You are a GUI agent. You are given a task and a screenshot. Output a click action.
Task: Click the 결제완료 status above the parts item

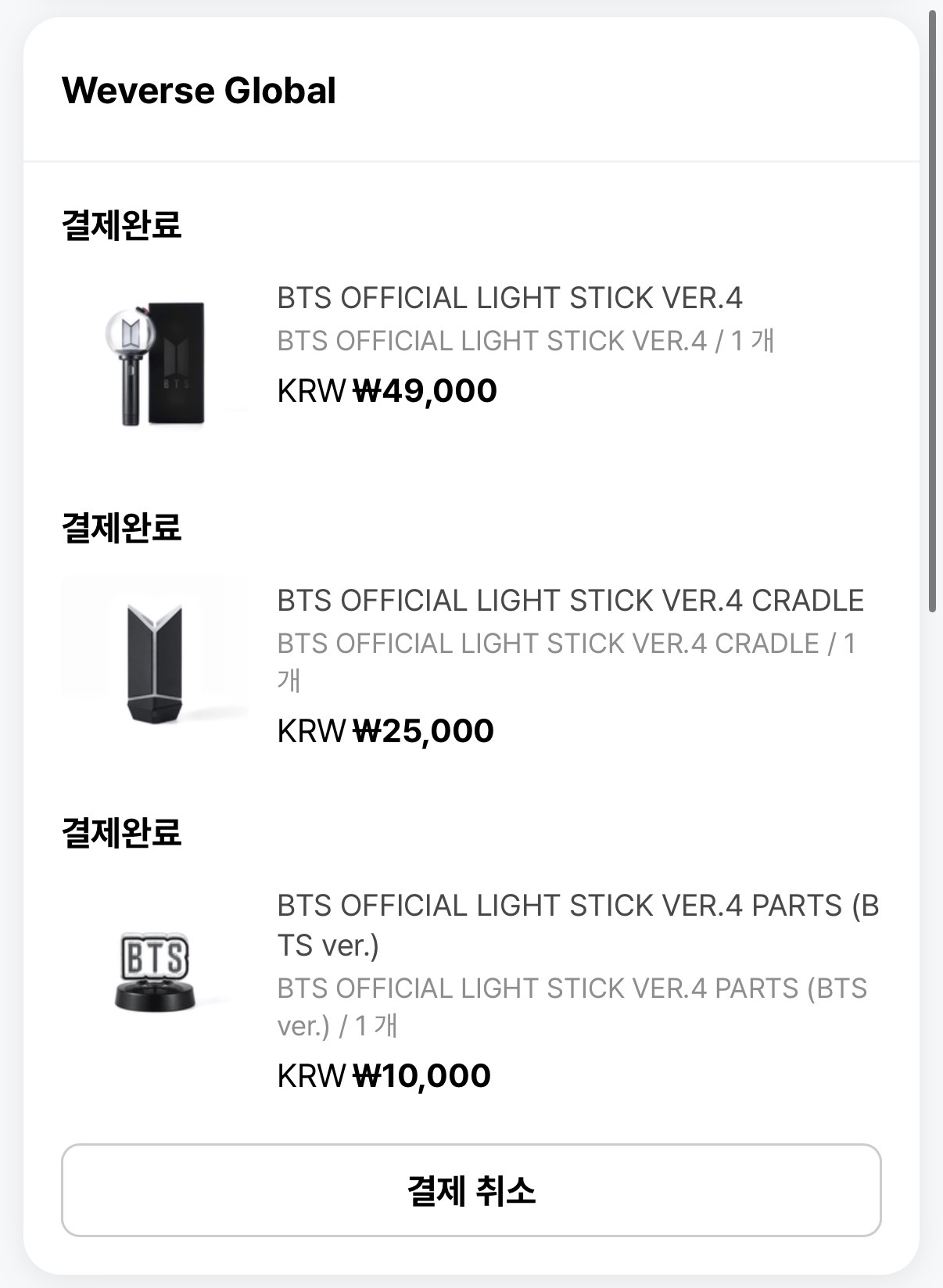coord(121,832)
